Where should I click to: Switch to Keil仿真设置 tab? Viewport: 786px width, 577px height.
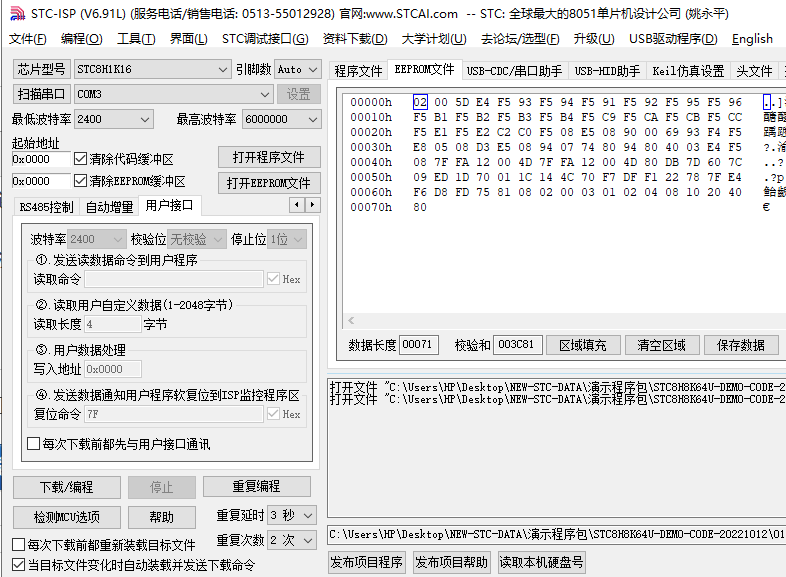(x=688, y=71)
